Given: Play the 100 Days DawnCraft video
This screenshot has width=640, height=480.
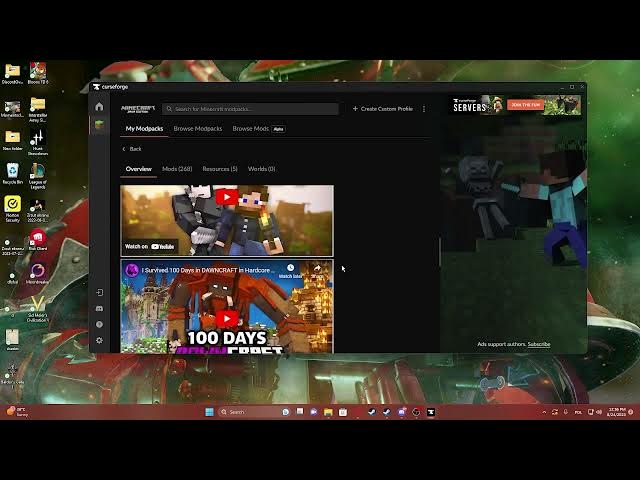Looking at the screenshot, I should pos(227,320).
